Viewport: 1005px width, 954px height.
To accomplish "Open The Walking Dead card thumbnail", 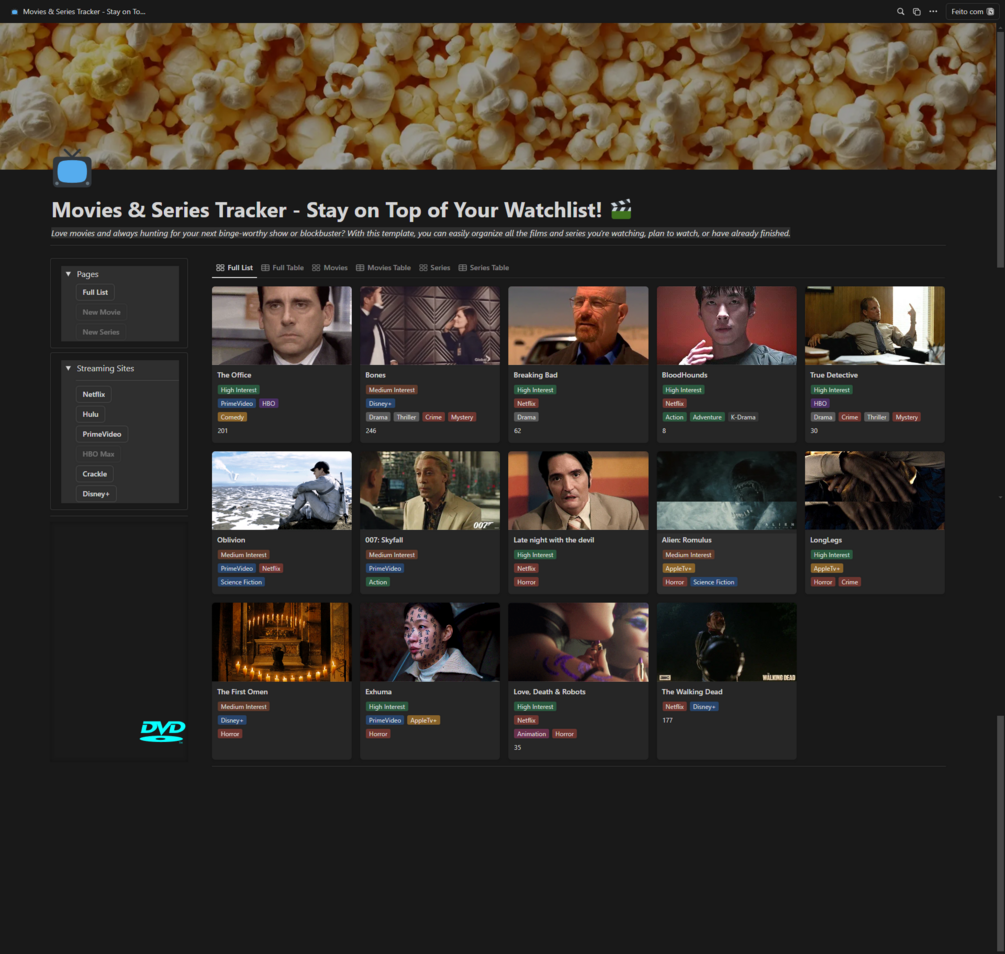I will point(726,642).
